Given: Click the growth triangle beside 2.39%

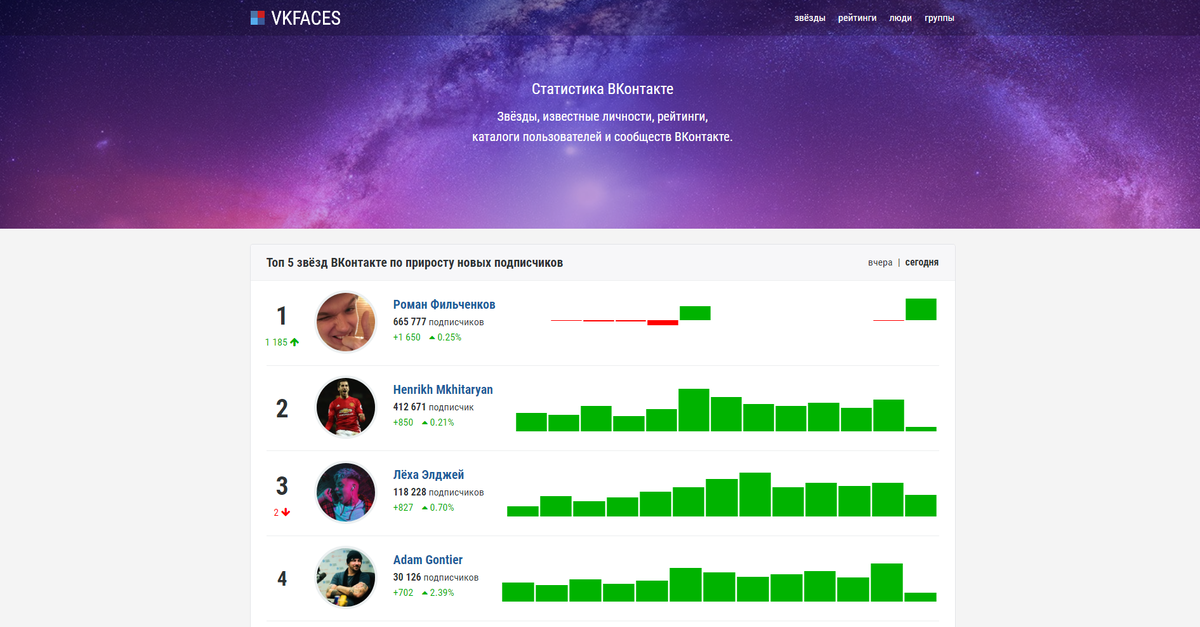Looking at the screenshot, I should (x=425, y=593).
